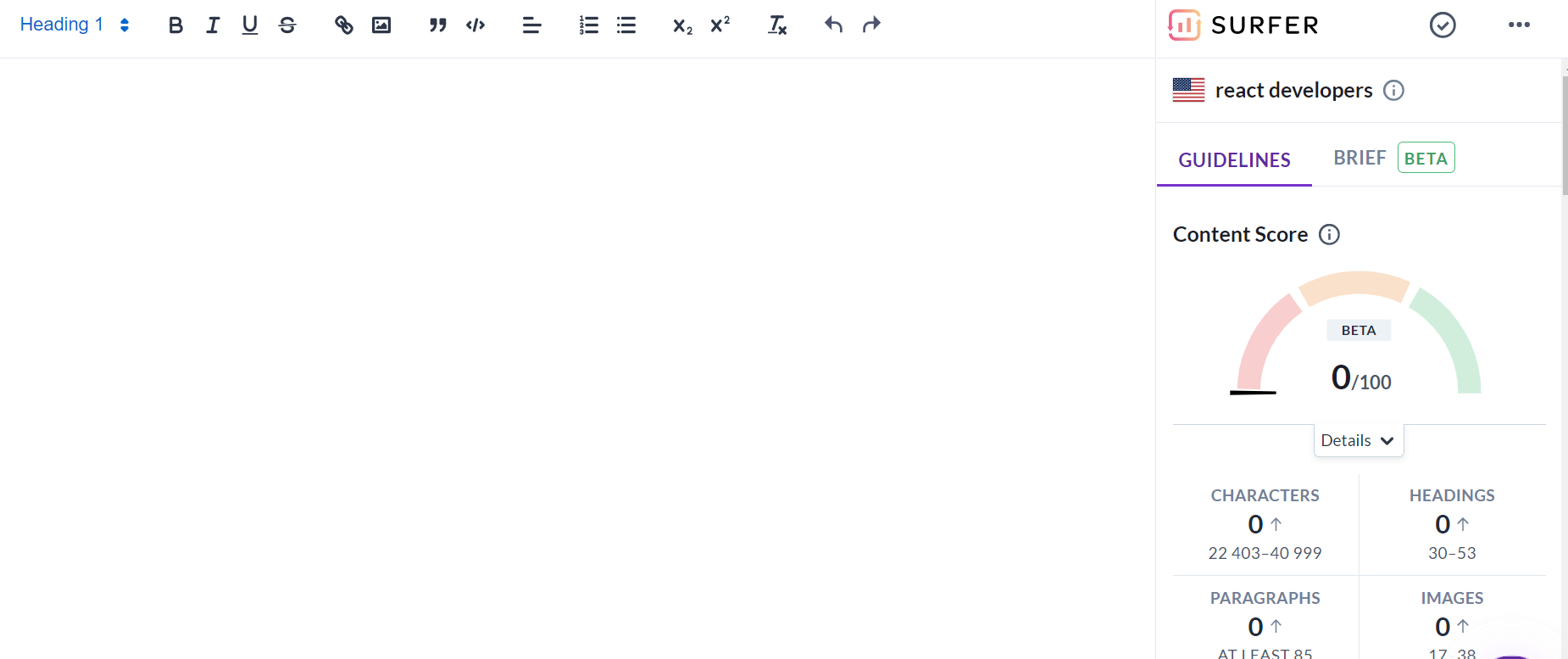Open the three-dots more menu

tap(1519, 25)
